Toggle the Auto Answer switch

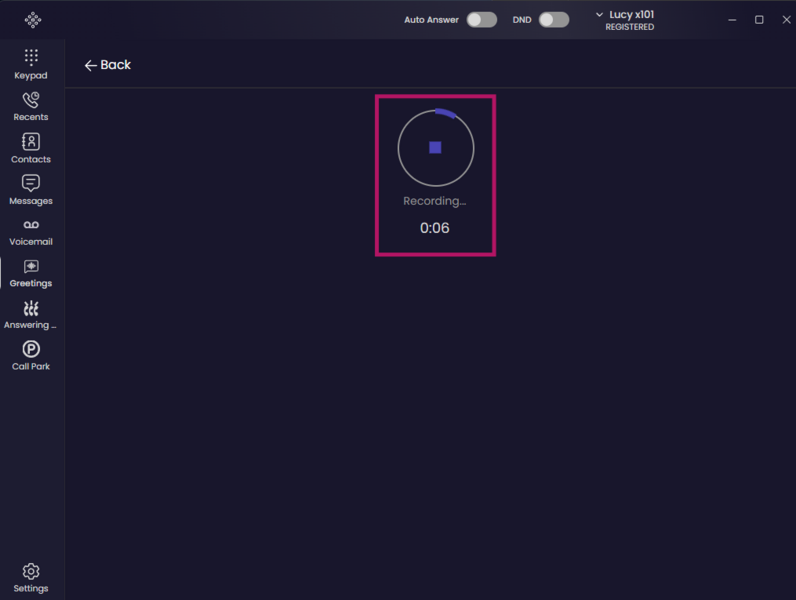tap(482, 20)
